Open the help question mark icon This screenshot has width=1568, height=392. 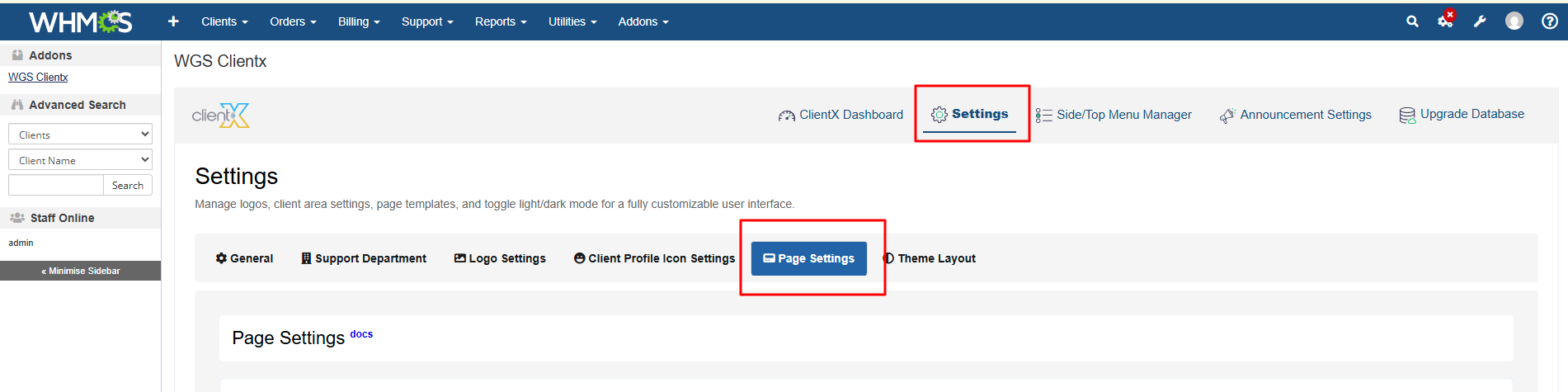pyautogui.click(x=1549, y=21)
